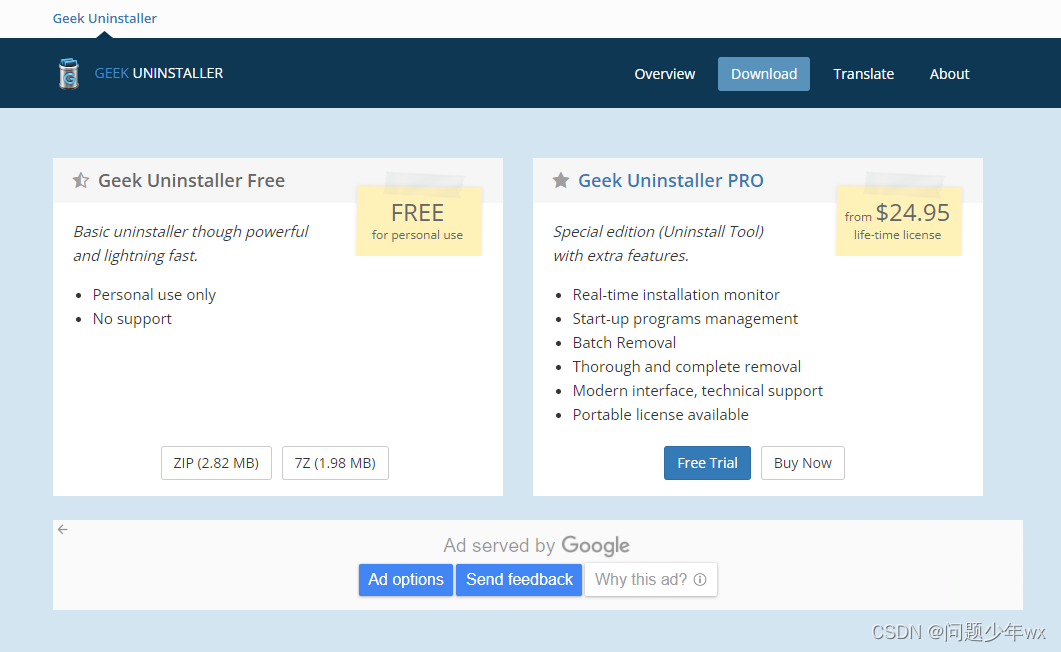This screenshot has width=1061, height=652.
Task: Click Why this ad? button
Action: [650, 580]
